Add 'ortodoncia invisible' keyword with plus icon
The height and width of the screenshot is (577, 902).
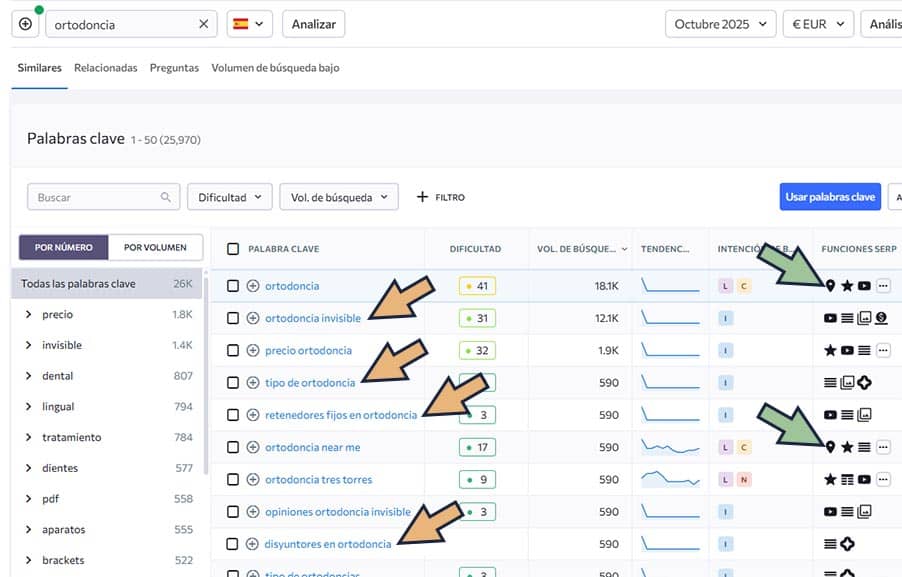point(253,318)
